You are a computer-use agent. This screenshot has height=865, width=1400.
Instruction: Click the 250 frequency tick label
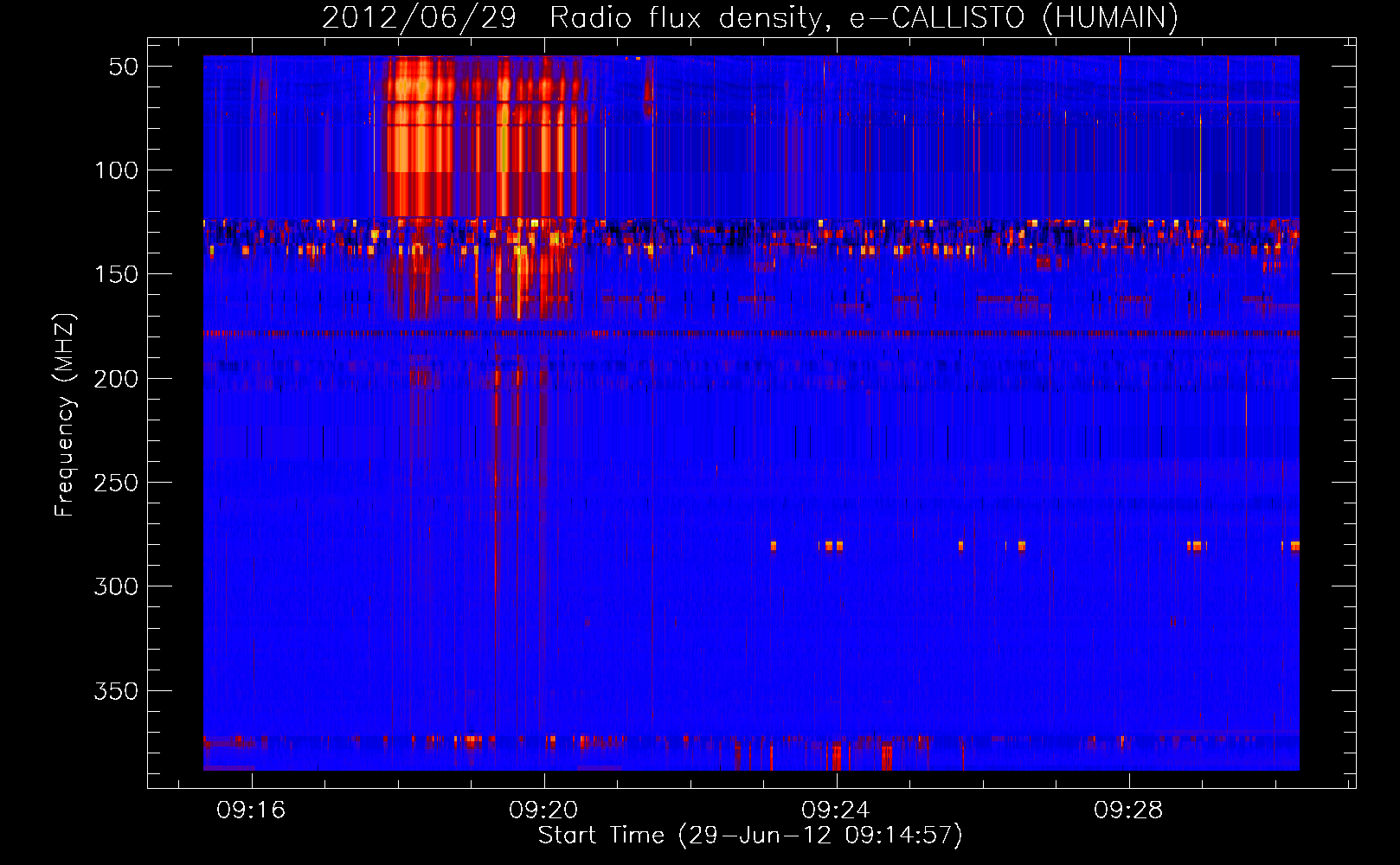point(117,483)
